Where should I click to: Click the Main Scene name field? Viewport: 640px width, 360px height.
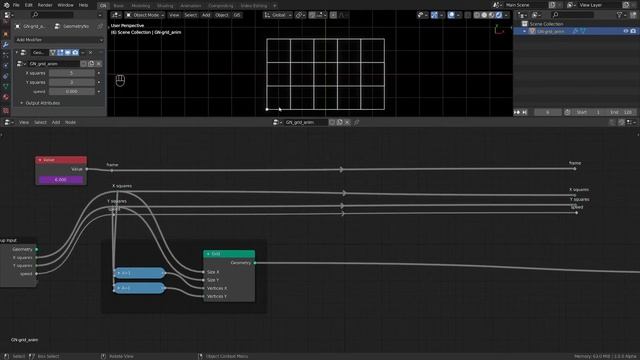pyautogui.click(x=525, y=5)
